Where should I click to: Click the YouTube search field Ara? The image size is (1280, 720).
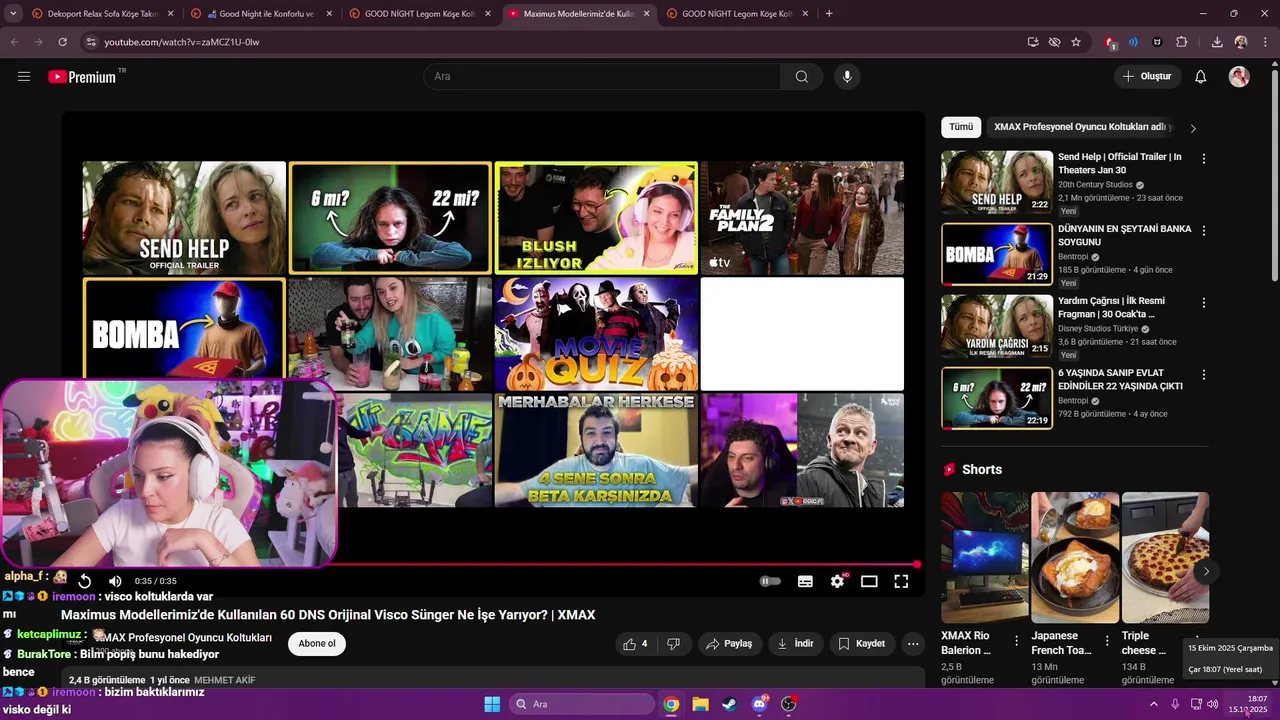(602, 77)
